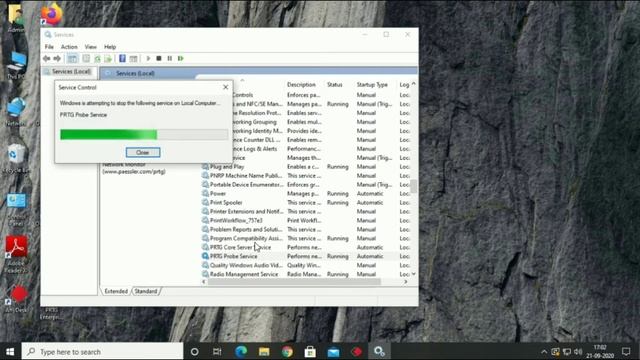This screenshot has width=640, height=360.
Task: Launch Google Chrome from taskbar
Action: click(287, 351)
